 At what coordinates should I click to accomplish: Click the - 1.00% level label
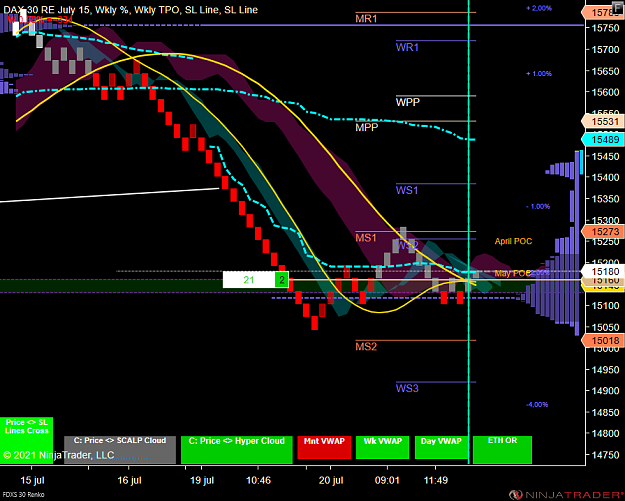tap(538, 206)
